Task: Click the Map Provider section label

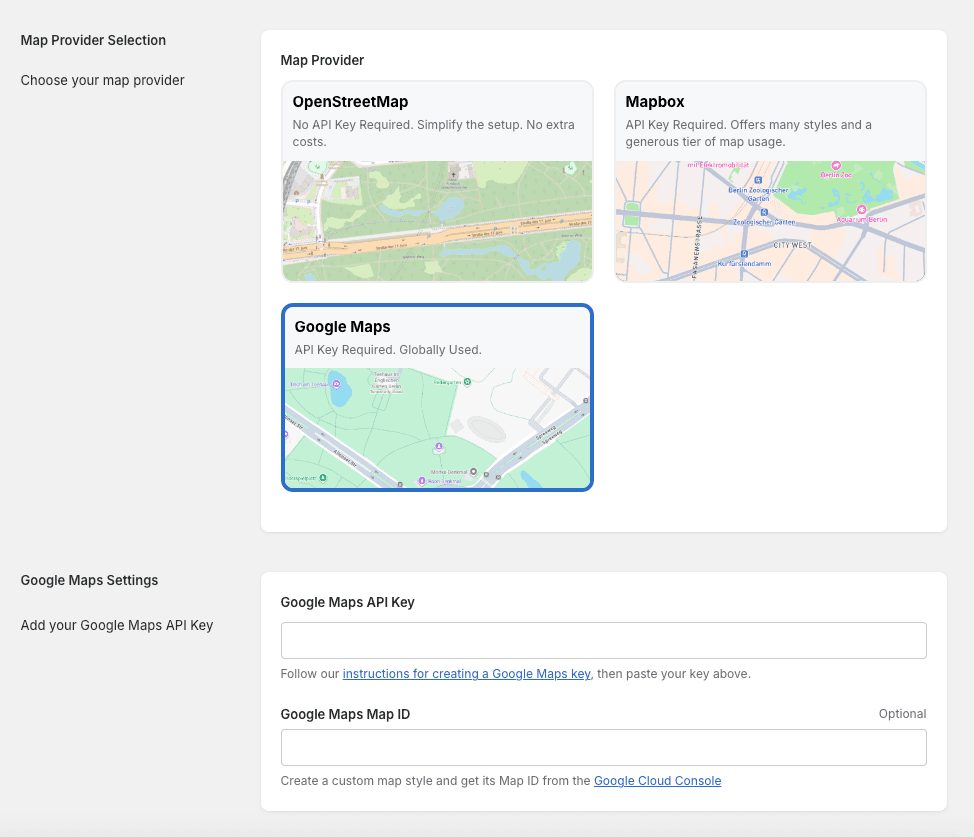Action: 322,60
